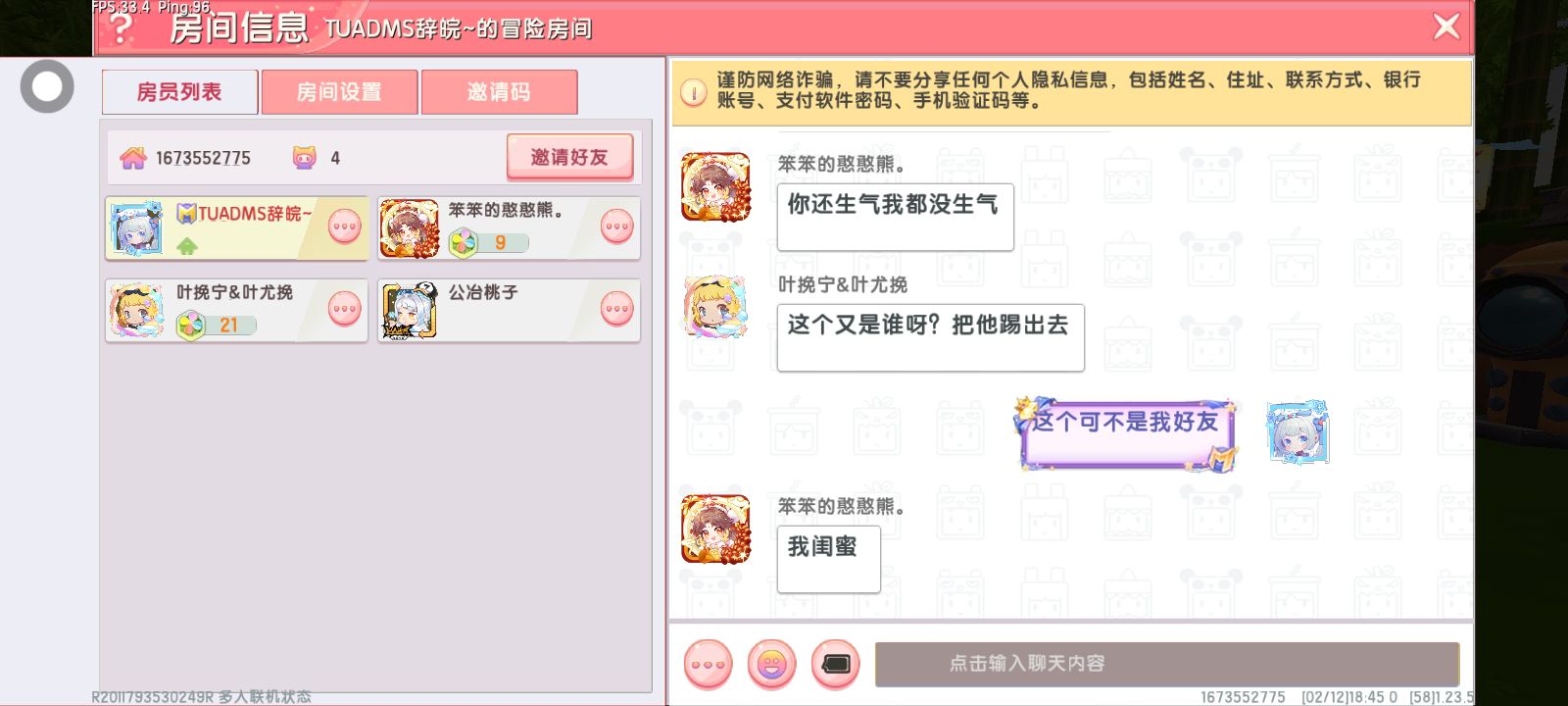Open more options for TUADMS辞皖~ member
The height and width of the screenshot is (706, 1568).
click(x=345, y=227)
